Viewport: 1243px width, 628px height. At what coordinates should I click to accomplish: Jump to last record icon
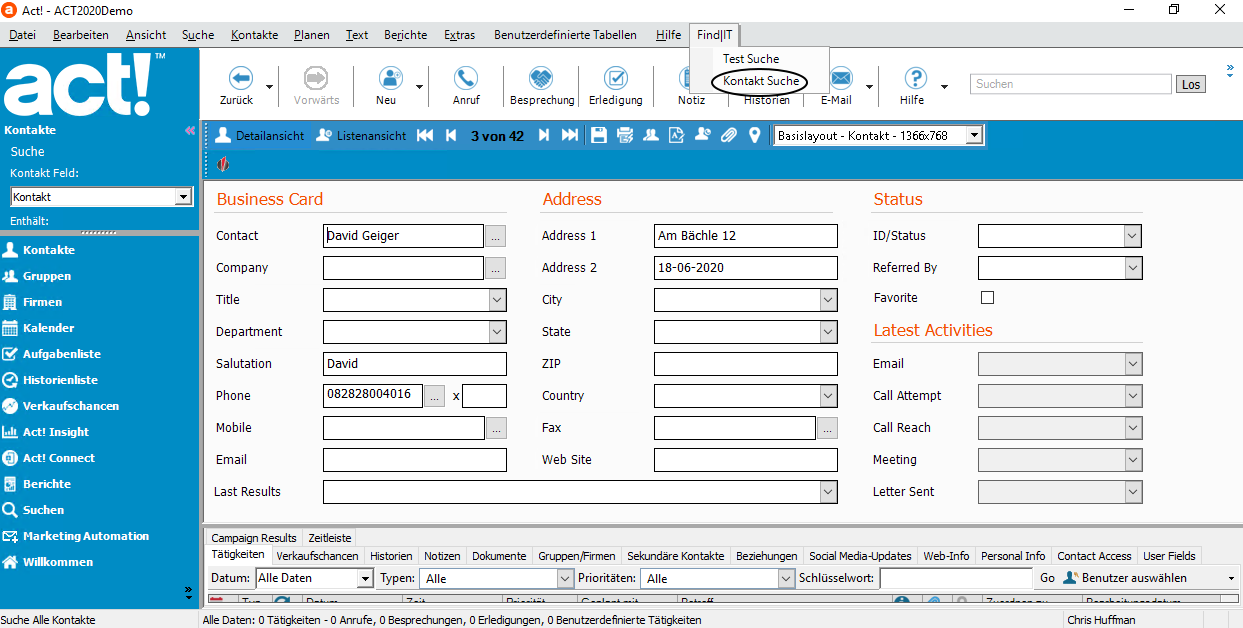(x=570, y=135)
